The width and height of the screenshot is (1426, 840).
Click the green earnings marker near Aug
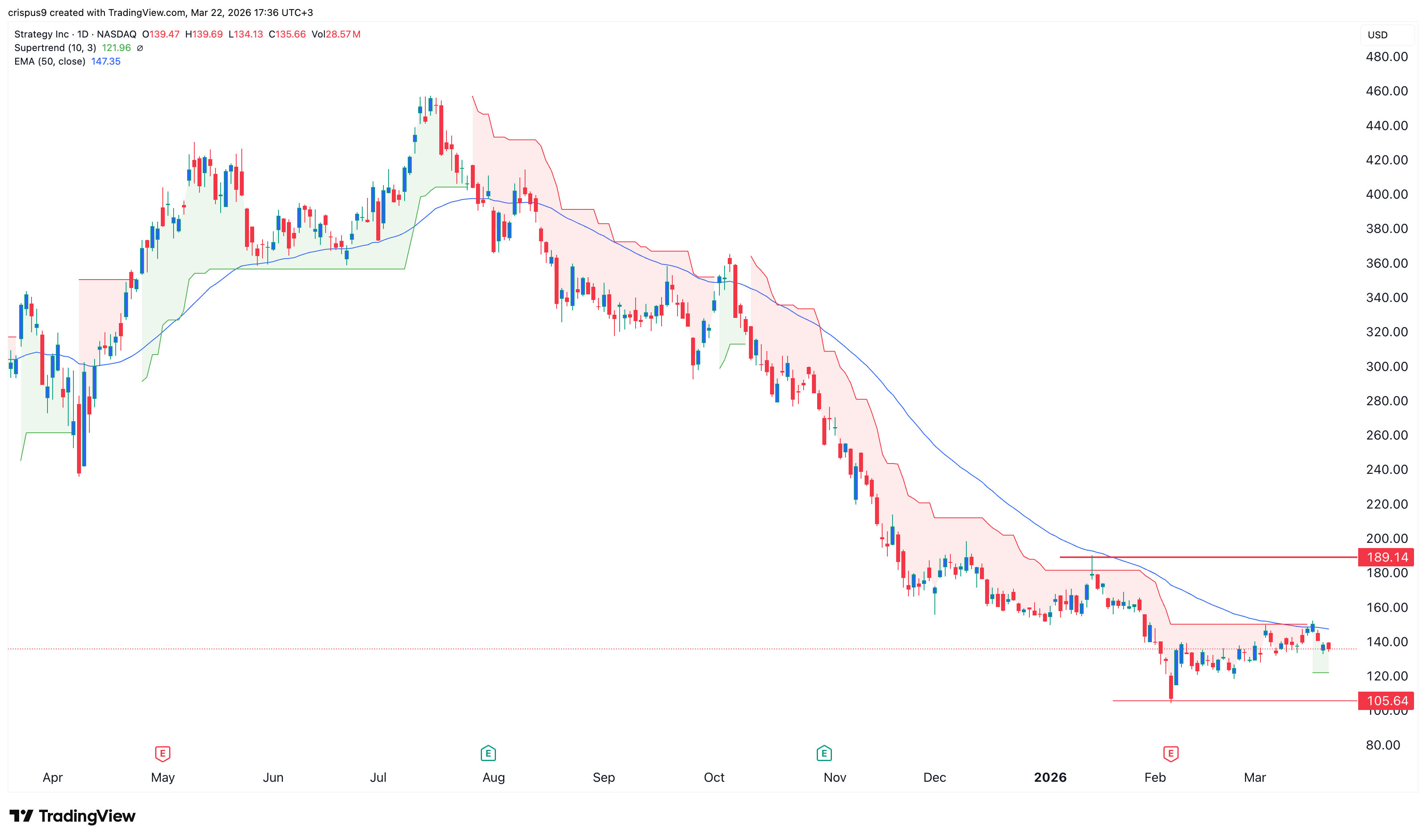point(488,753)
